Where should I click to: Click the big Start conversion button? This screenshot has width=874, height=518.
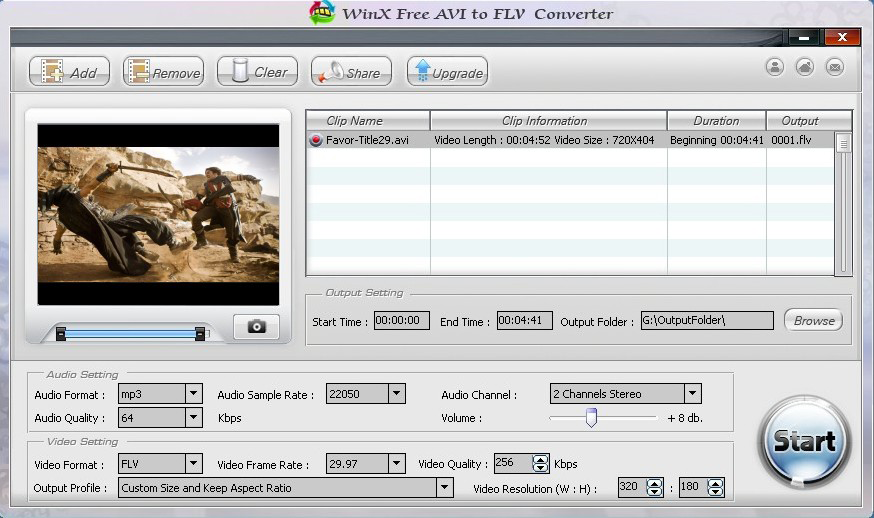(805, 442)
